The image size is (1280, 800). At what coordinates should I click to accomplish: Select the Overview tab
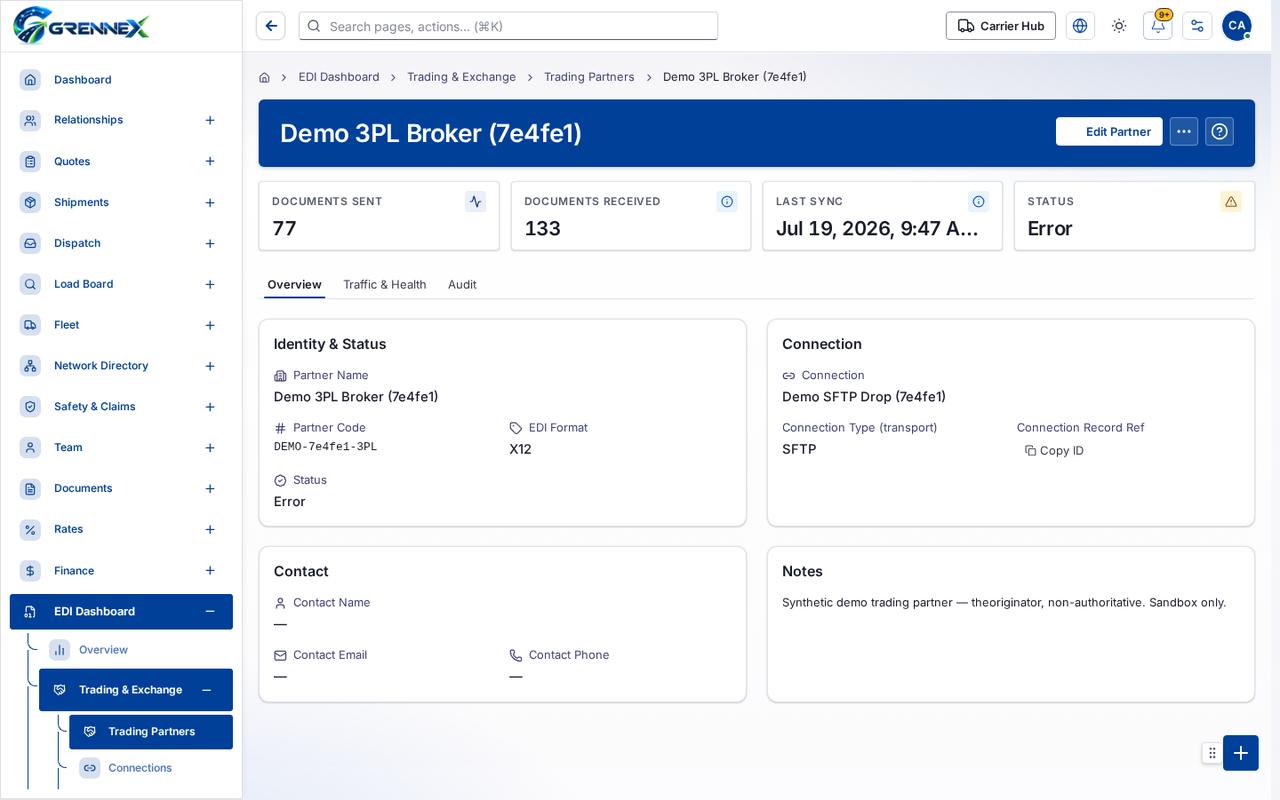click(x=294, y=285)
